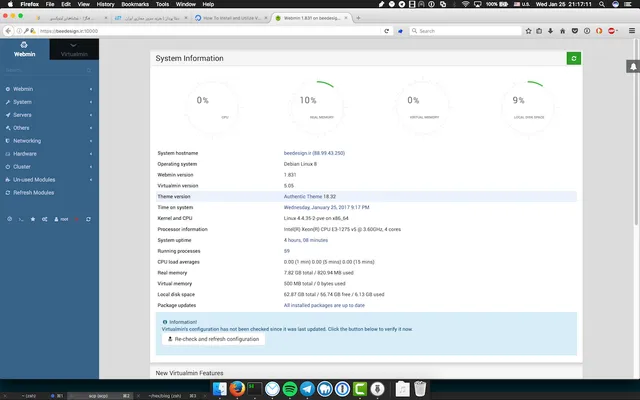Viewport: 640px width, 400px height.
Task: Click the night mode icon in sidebar footer
Action: (9, 219)
